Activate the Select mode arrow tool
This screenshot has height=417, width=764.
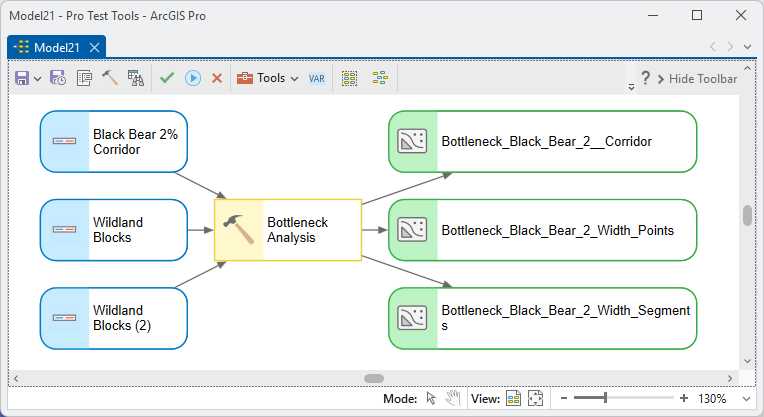point(431,398)
